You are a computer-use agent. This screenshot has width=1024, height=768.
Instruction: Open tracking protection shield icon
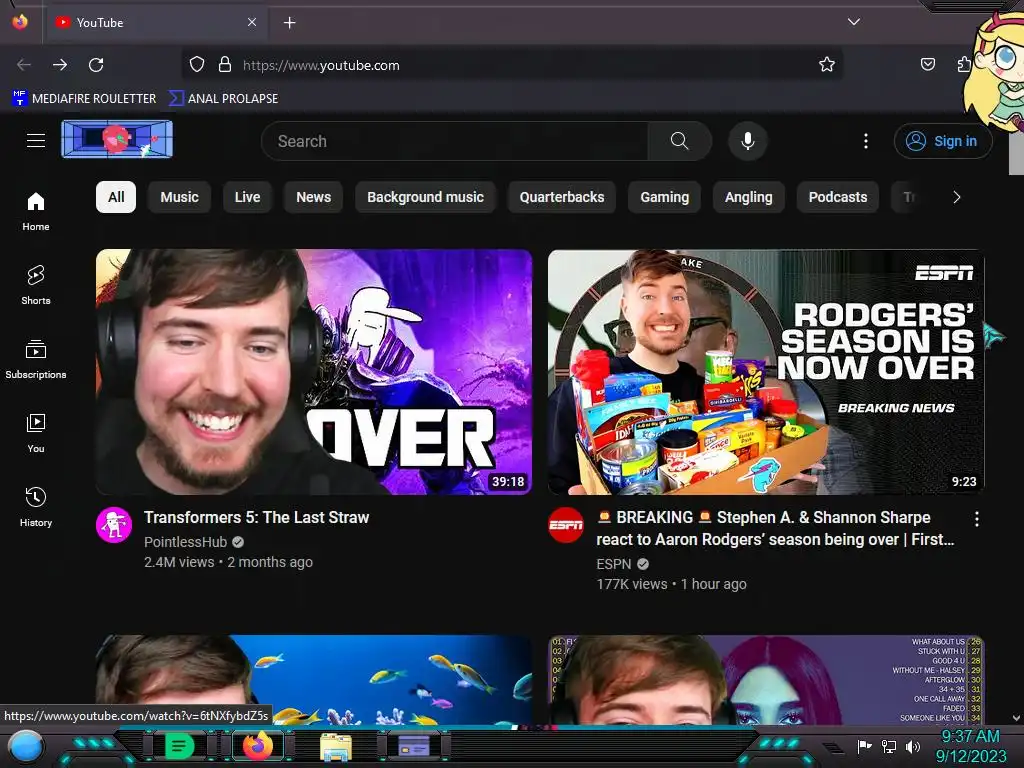point(197,65)
